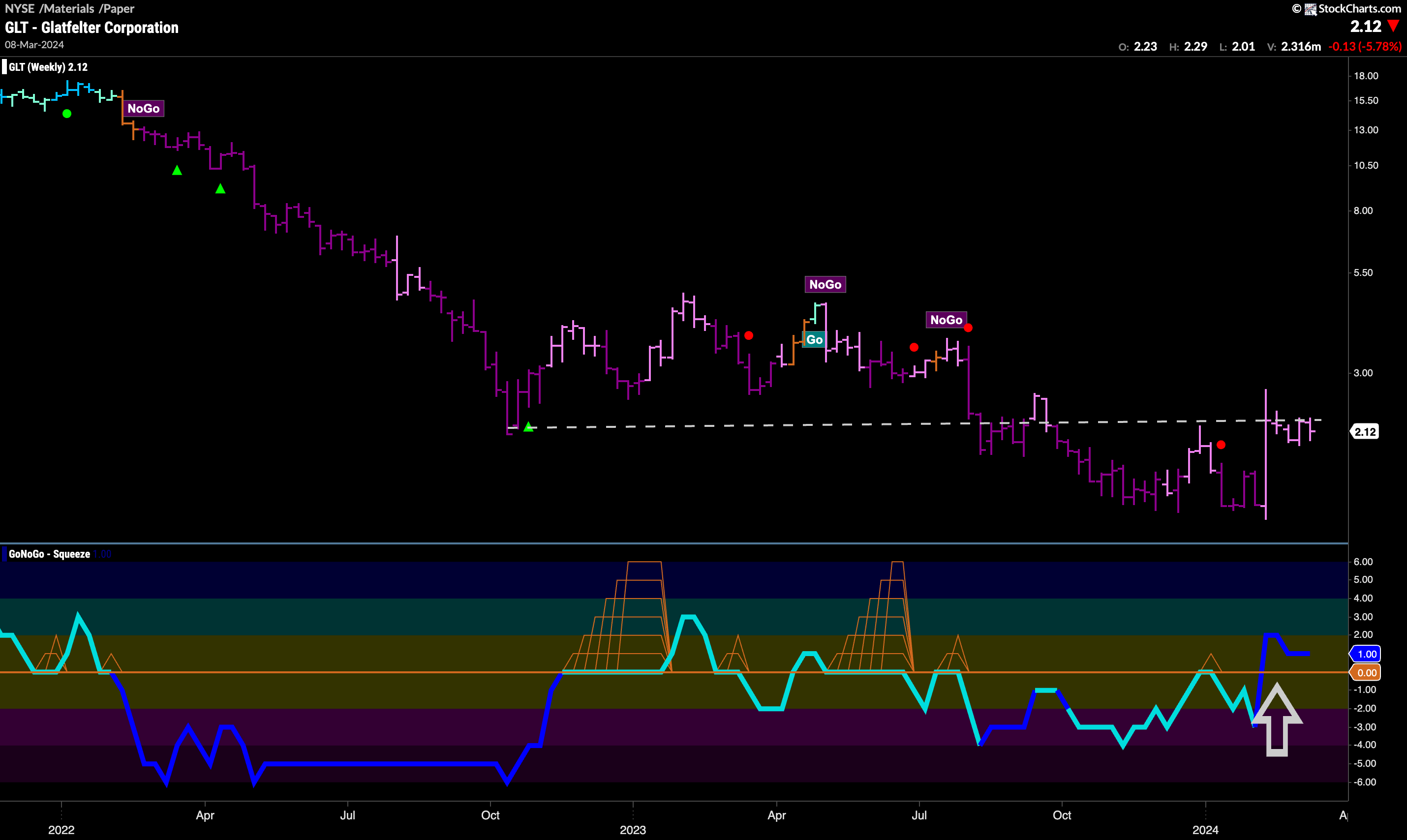Click the orange 0.00 zero-line tag

click(x=1366, y=673)
